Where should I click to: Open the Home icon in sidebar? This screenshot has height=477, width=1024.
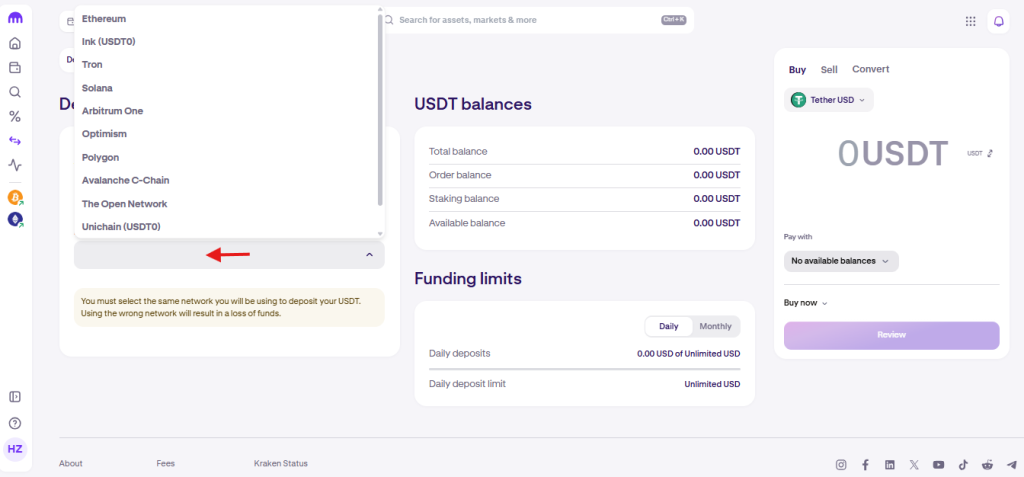coord(15,44)
